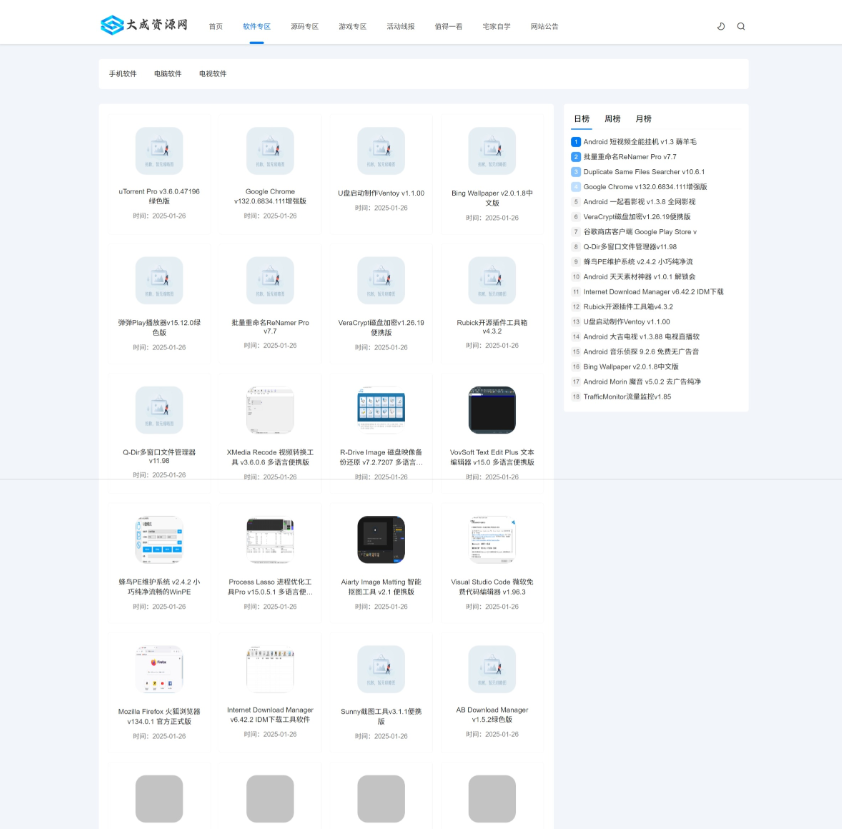Image resolution: width=842 pixels, height=829 pixels.
Task: Click the AB Download Manager placeholder icon
Action: coord(492,669)
